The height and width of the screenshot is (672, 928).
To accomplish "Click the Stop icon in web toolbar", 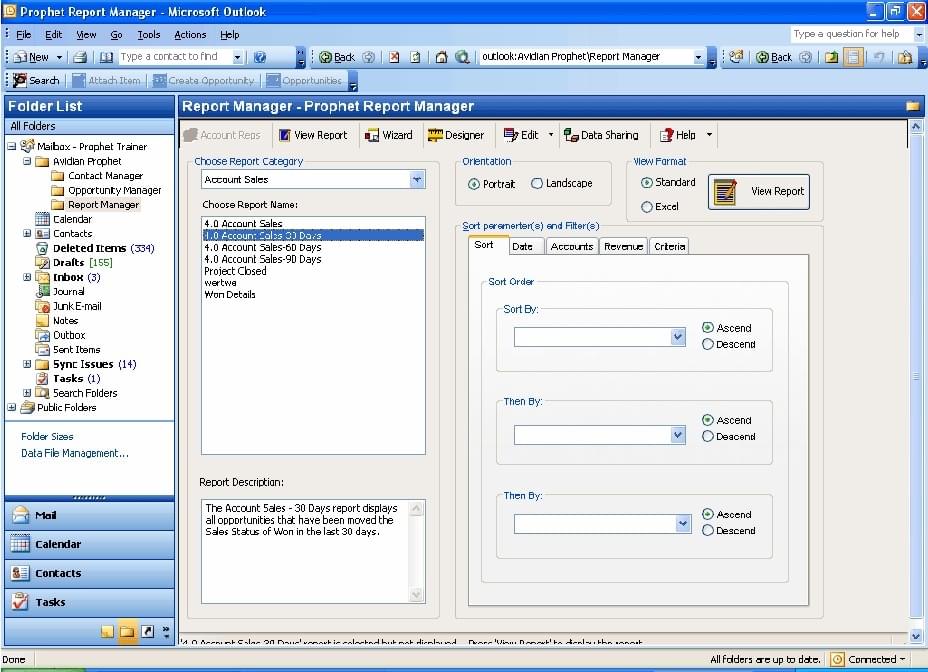I will tap(394, 57).
